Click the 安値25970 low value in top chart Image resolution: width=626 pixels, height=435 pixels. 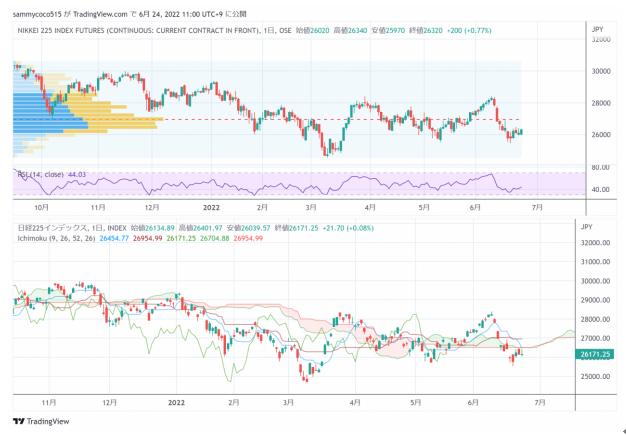(x=388, y=31)
